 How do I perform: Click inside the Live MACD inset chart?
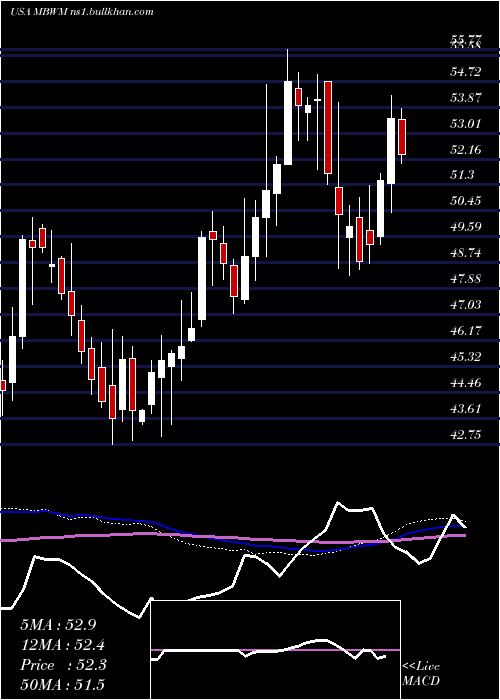pos(275,650)
